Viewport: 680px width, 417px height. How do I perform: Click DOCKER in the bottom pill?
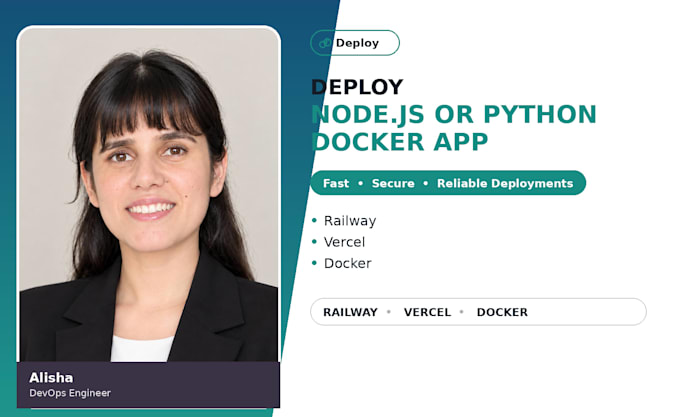[x=502, y=312]
